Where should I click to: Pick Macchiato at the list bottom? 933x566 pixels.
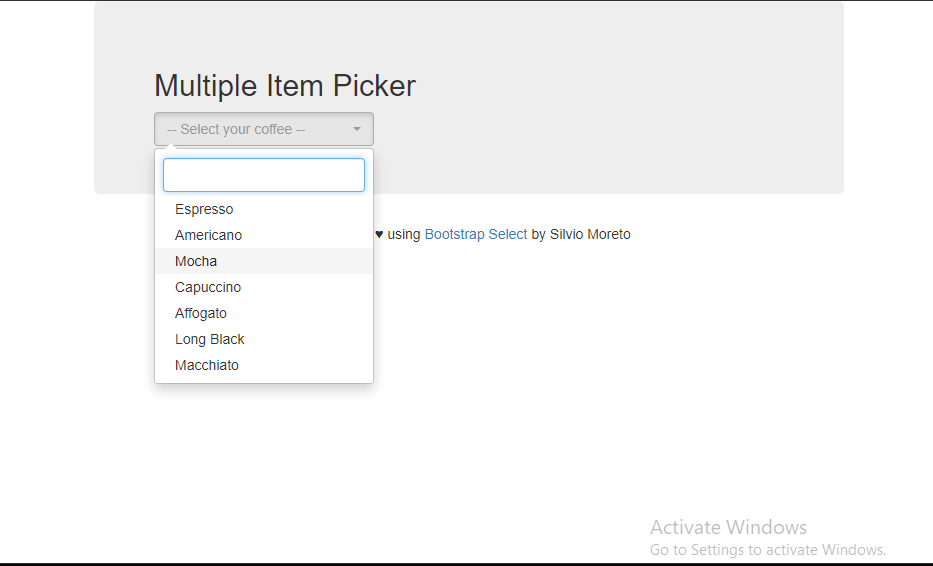point(264,365)
